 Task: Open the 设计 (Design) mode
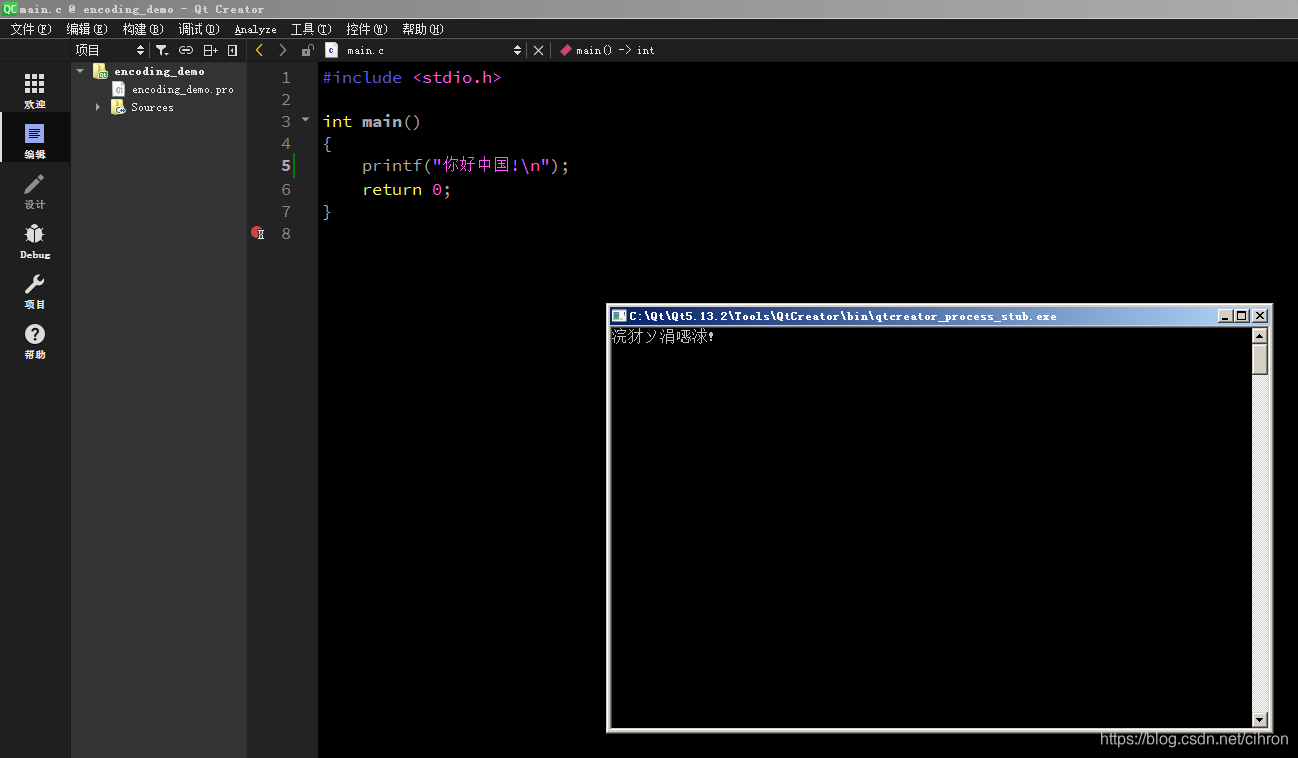click(35, 189)
